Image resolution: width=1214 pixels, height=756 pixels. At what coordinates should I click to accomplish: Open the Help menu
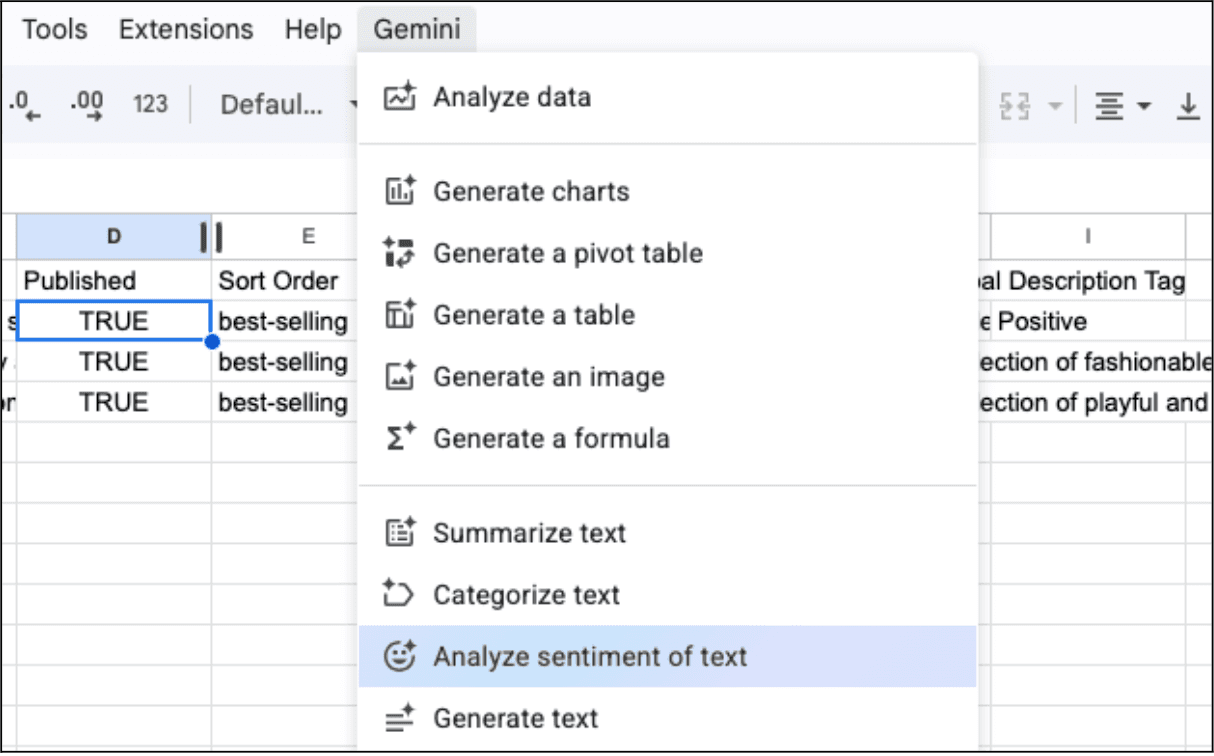(312, 29)
